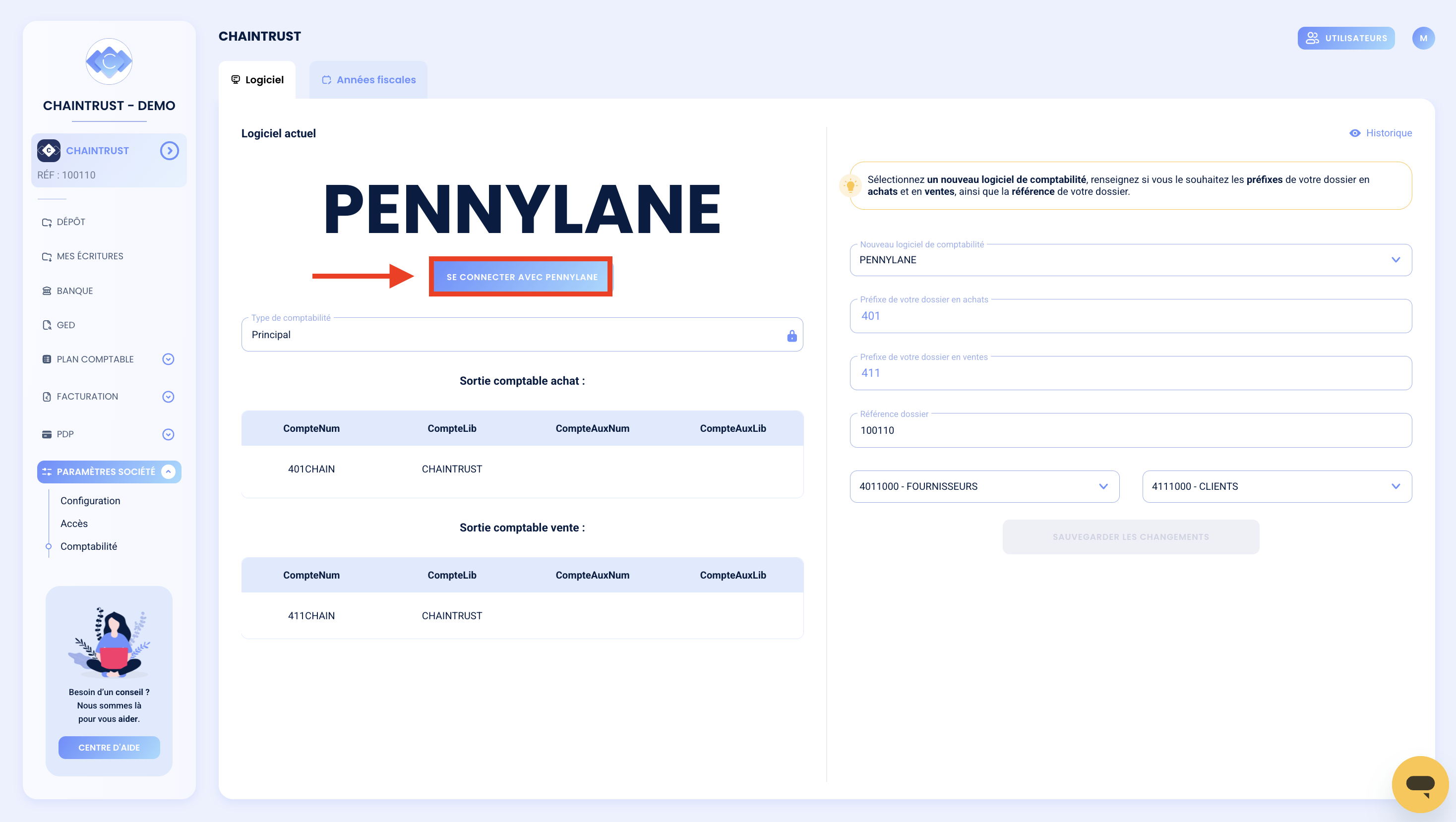The width and height of the screenshot is (1456, 822).
Task: Expand the FACTURATION chevron
Action: tap(168, 397)
